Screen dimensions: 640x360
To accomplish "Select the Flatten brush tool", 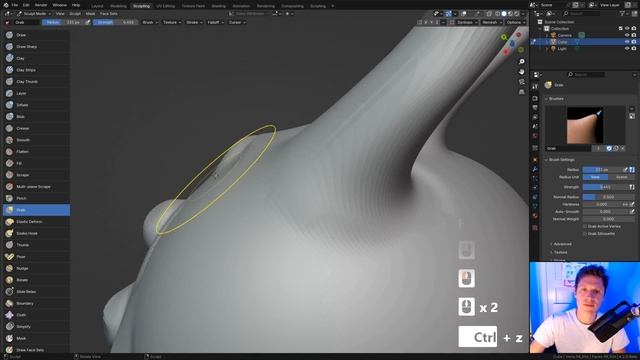I will 36,151.
